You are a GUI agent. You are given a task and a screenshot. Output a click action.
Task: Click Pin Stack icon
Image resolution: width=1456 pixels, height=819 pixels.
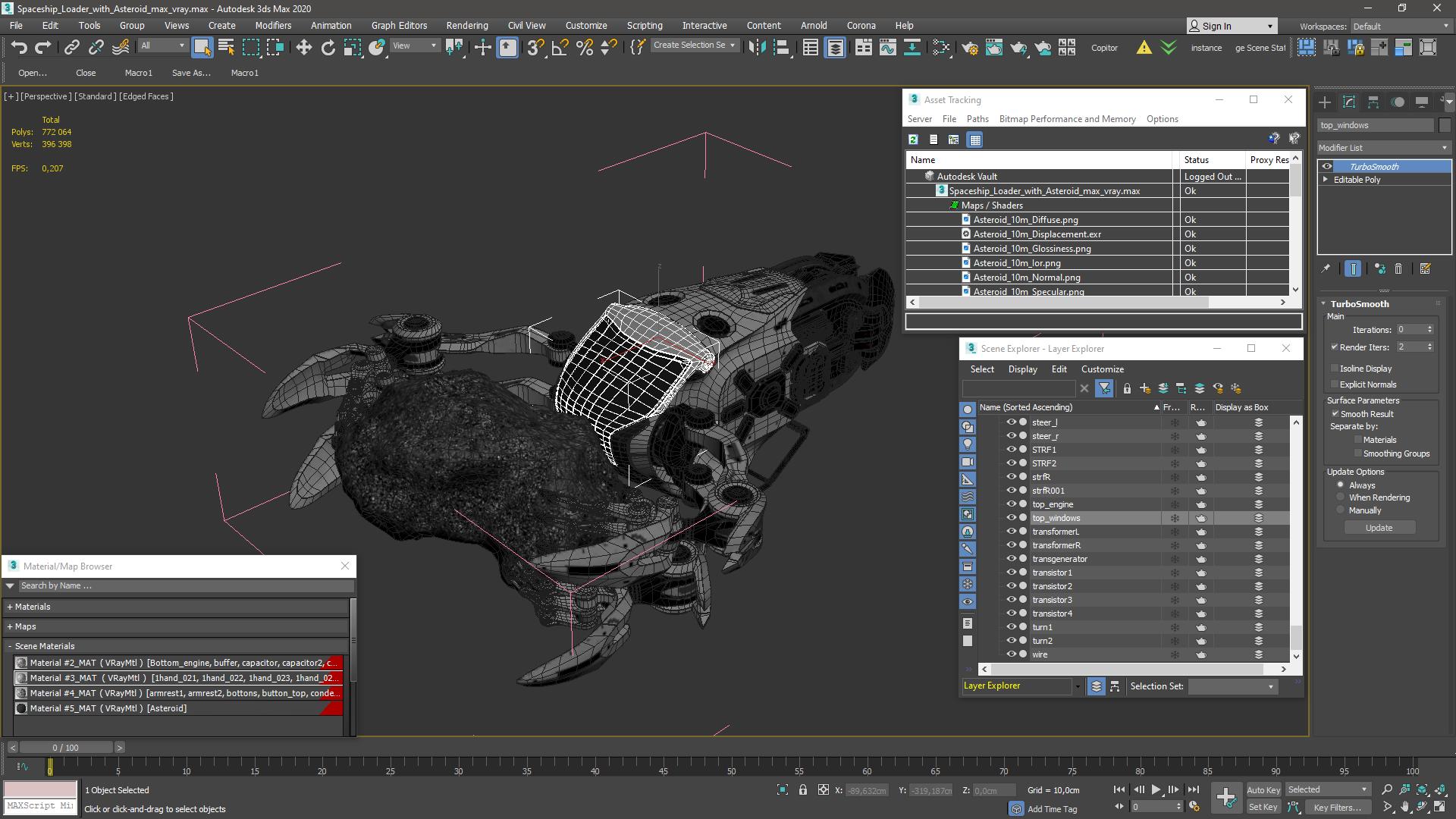[1326, 268]
